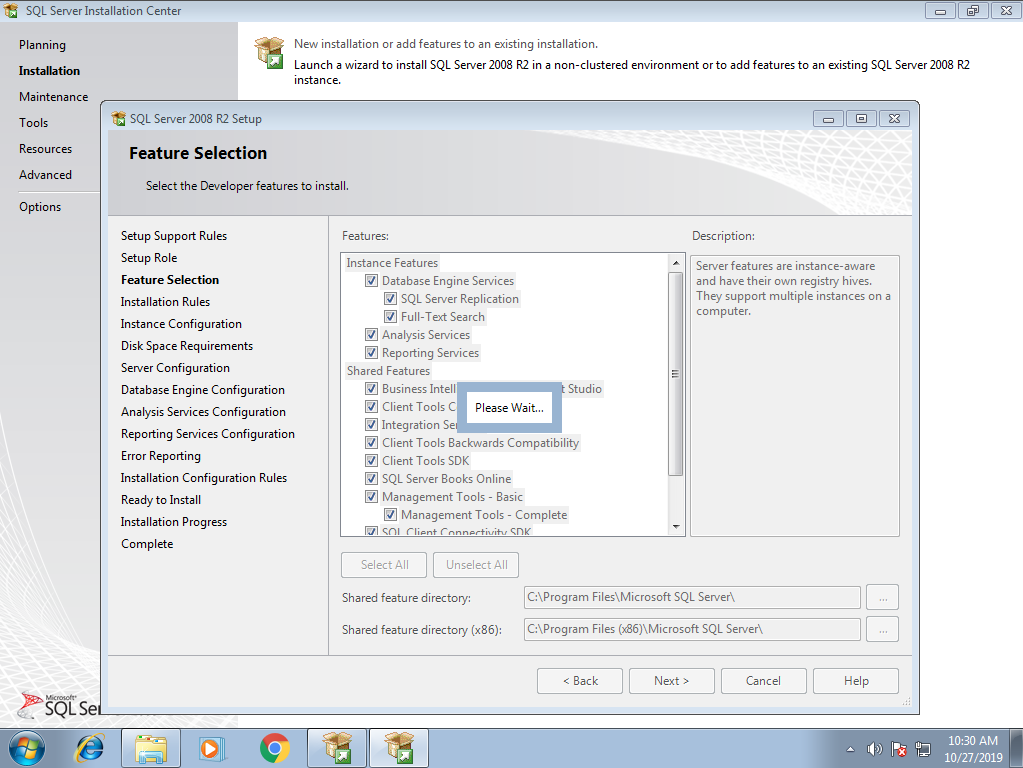Close the SQL Server 2008 R2 Setup dialog

point(894,119)
